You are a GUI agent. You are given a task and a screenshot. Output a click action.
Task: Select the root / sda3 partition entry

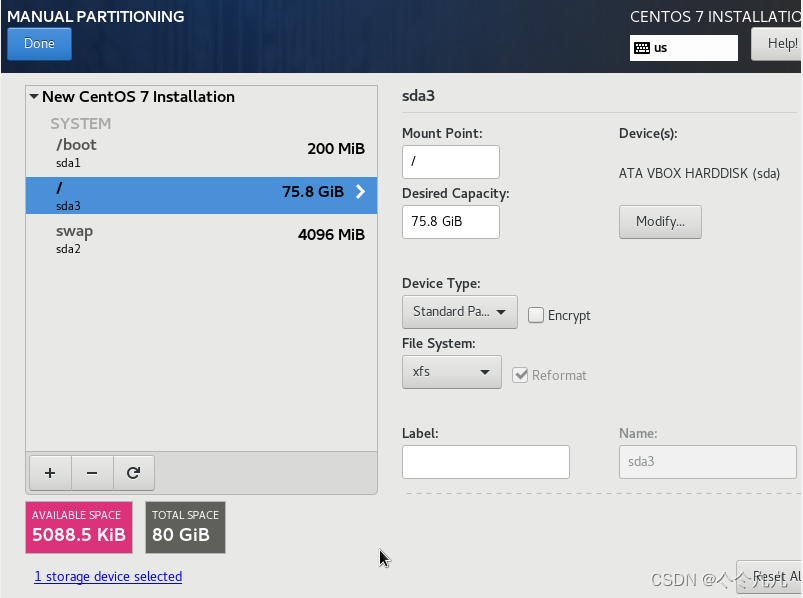[x=201, y=196]
